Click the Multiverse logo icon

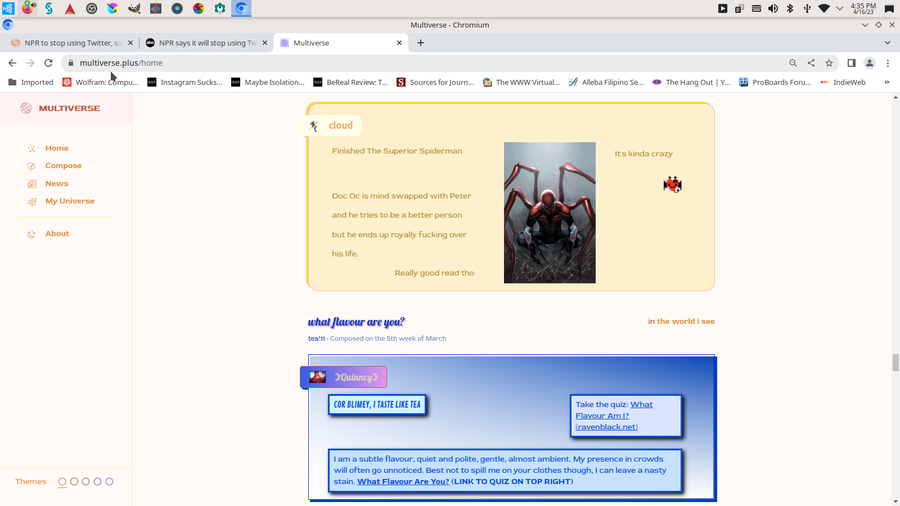click(26, 108)
